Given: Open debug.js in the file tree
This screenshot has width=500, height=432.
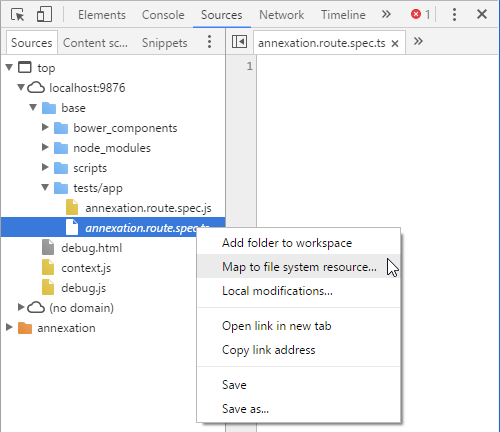Looking at the screenshot, I should click(x=84, y=288).
